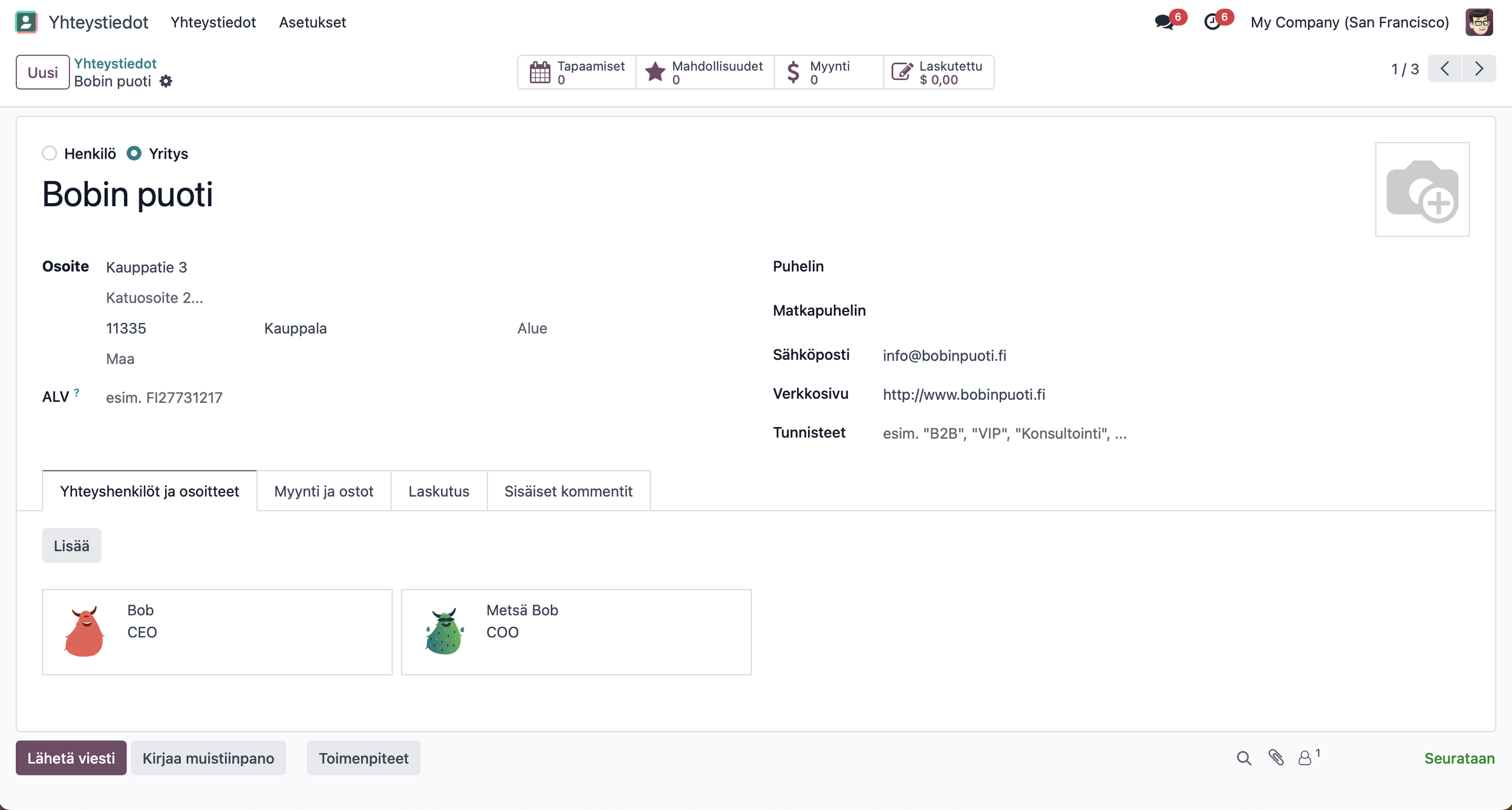Click the Yhteystiedot app logo icon

coord(26,22)
